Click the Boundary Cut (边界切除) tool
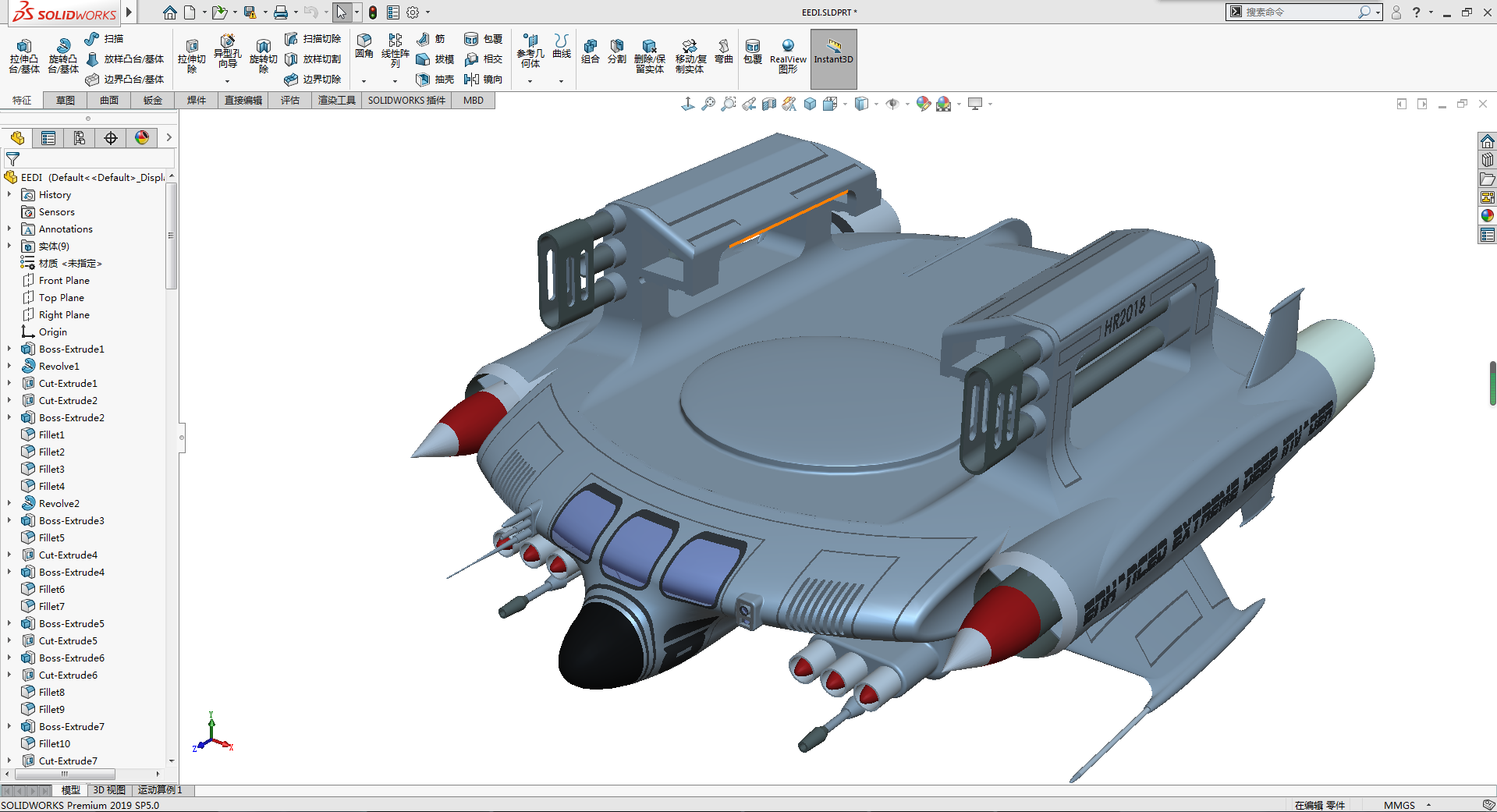Screen dimensions: 1497x812 point(313,79)
